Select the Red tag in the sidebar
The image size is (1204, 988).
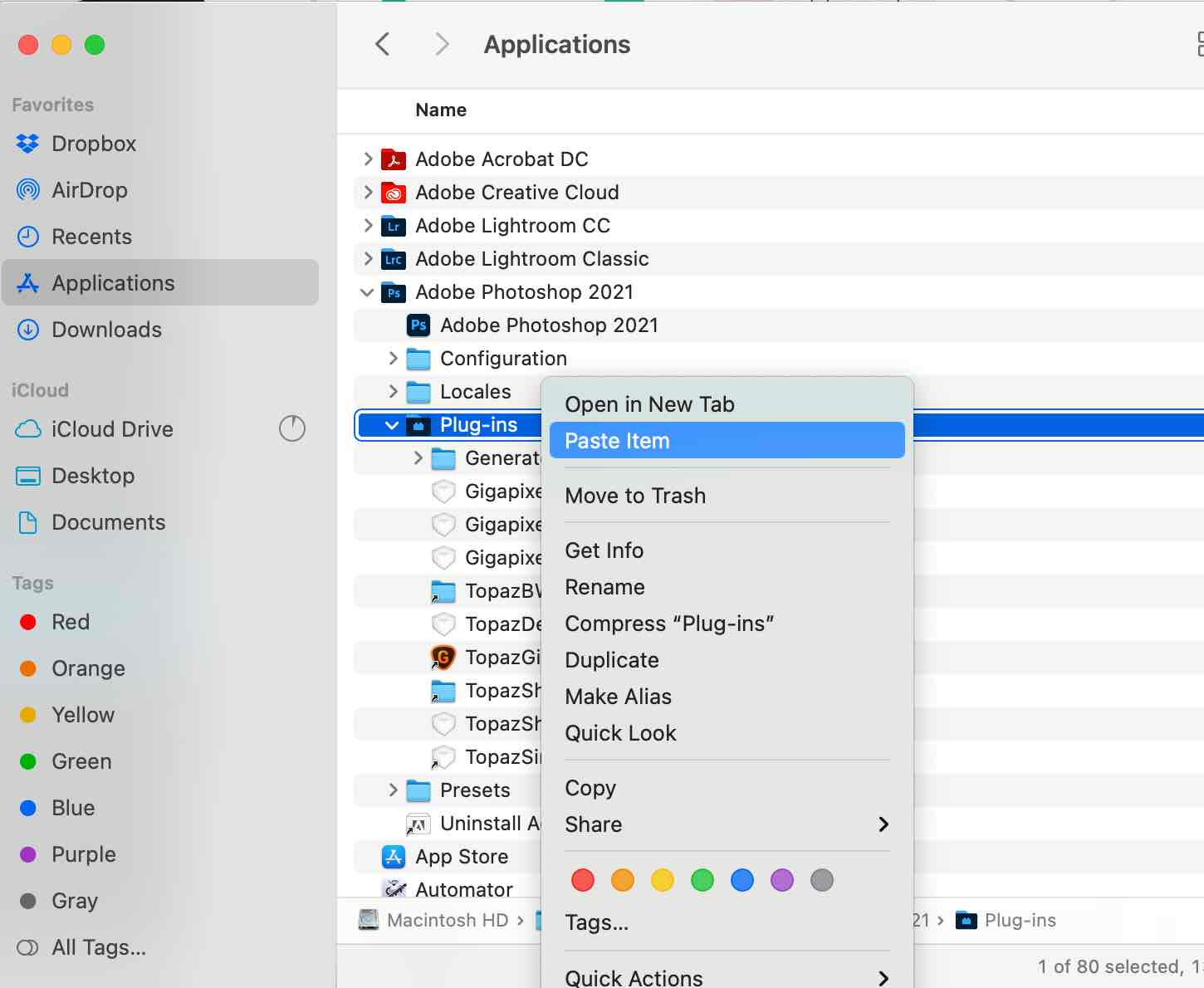pos(160,622)
